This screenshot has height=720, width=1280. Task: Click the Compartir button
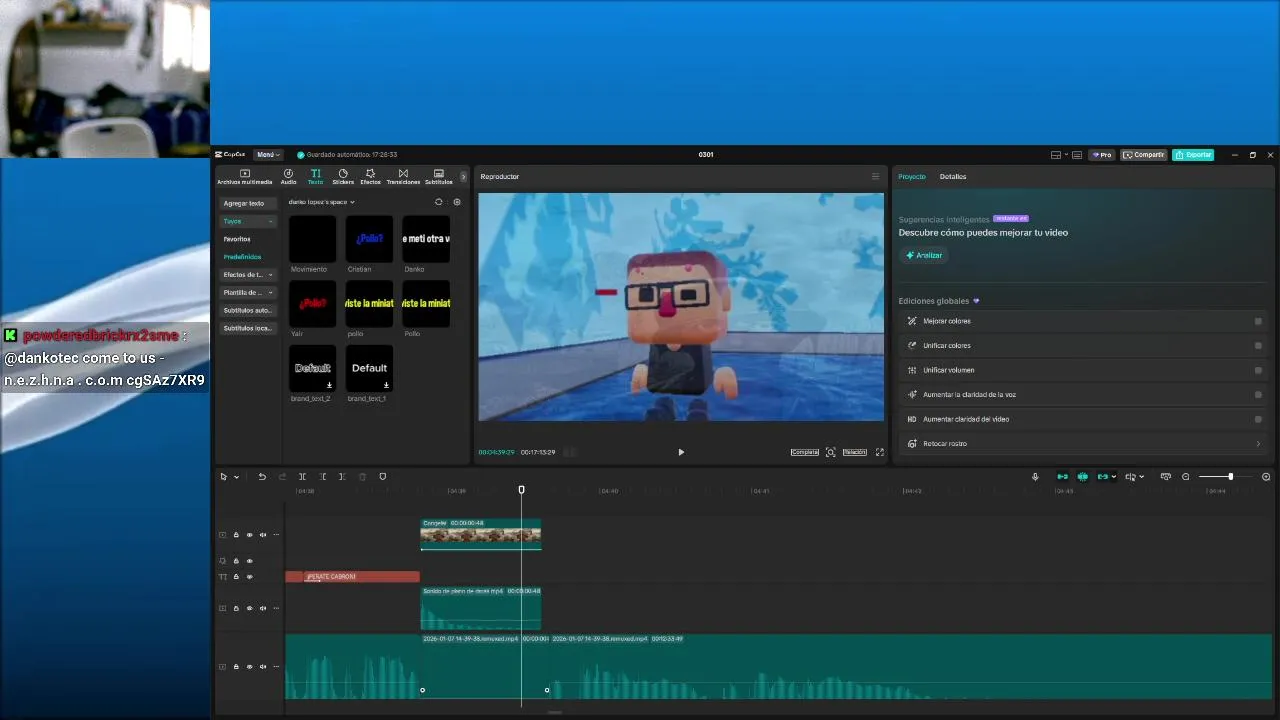tap(1144, 155)
